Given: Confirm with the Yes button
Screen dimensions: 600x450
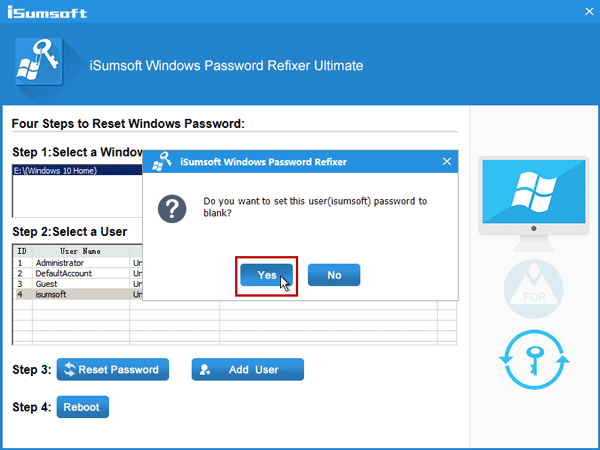Looking at the screenshot, I should 266,275.
